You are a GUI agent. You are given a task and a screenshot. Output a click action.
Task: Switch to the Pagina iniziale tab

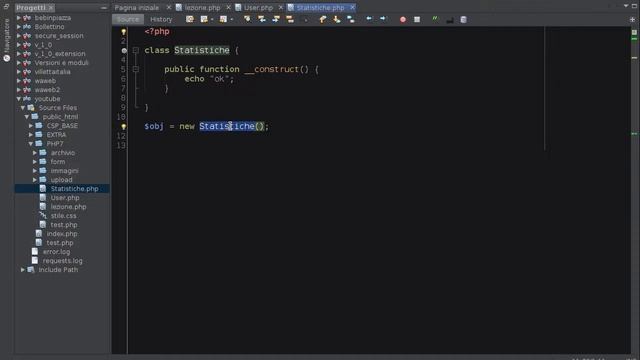pos(137,8)
